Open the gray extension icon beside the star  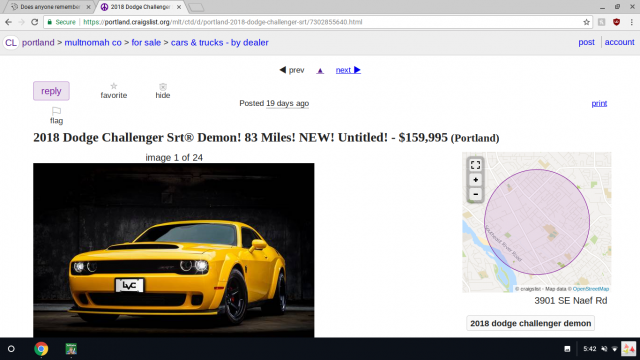602,22
